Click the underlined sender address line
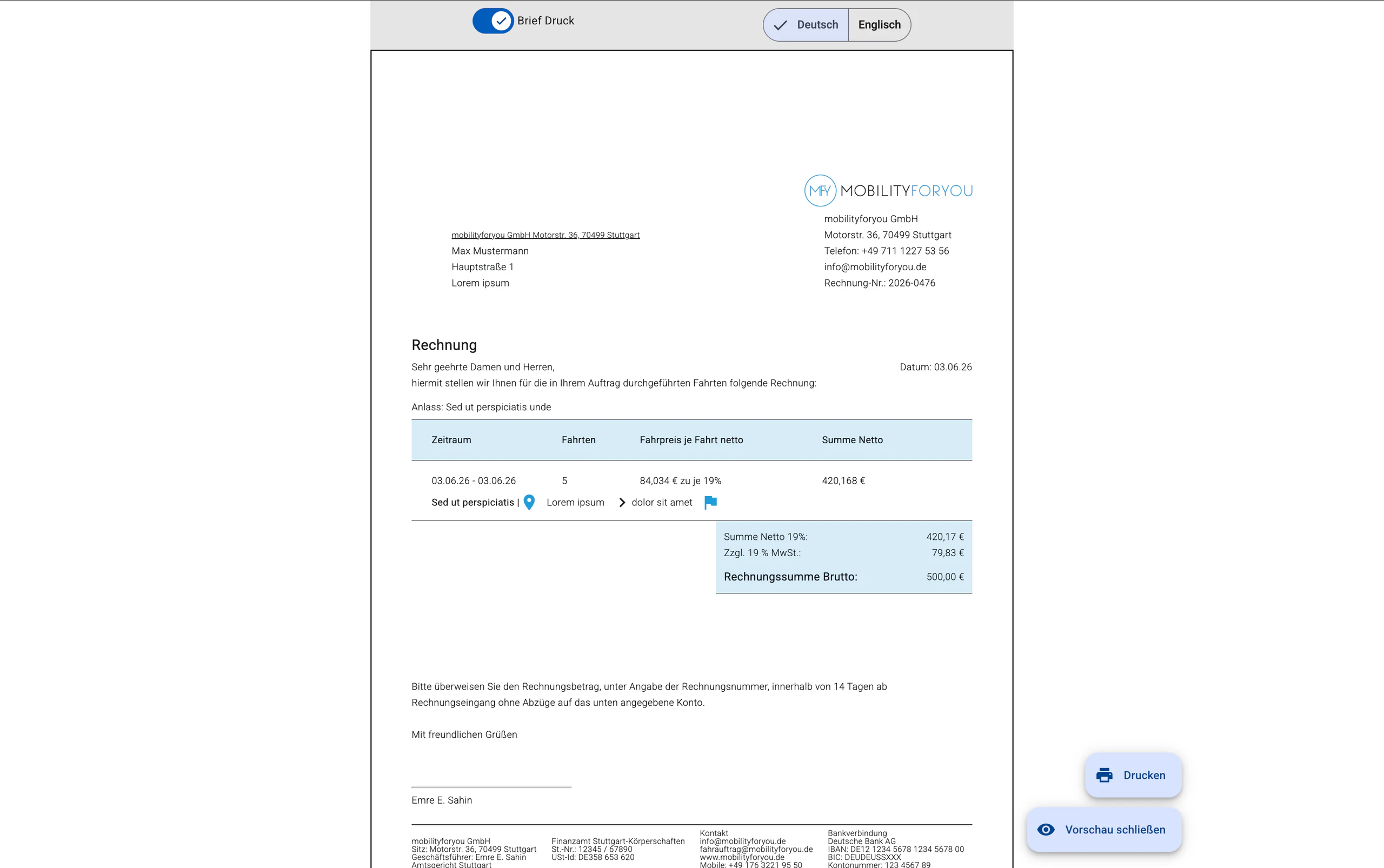 tap(545, 235)
